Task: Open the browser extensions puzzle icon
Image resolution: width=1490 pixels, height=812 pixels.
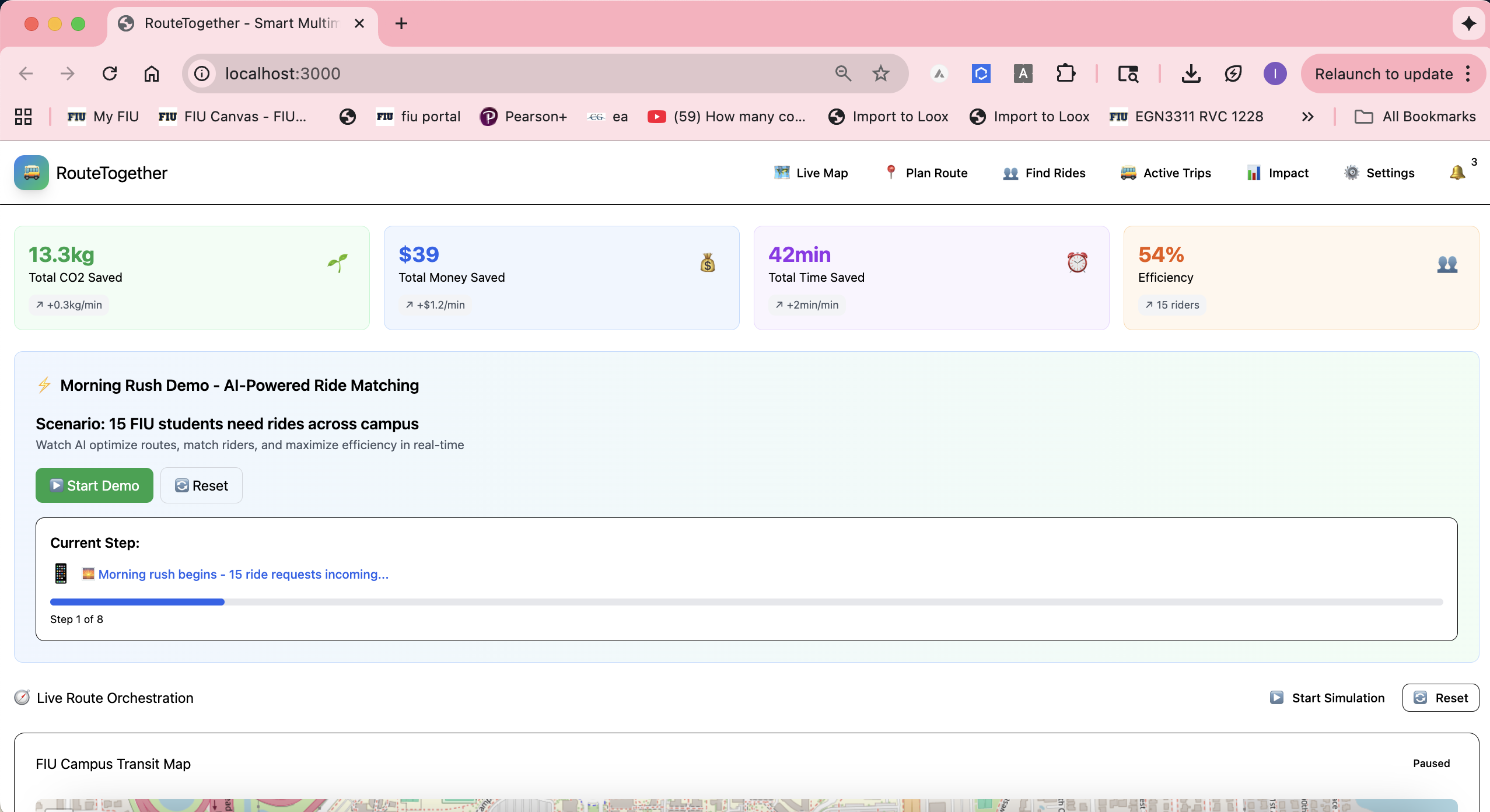Action: 1065,73
